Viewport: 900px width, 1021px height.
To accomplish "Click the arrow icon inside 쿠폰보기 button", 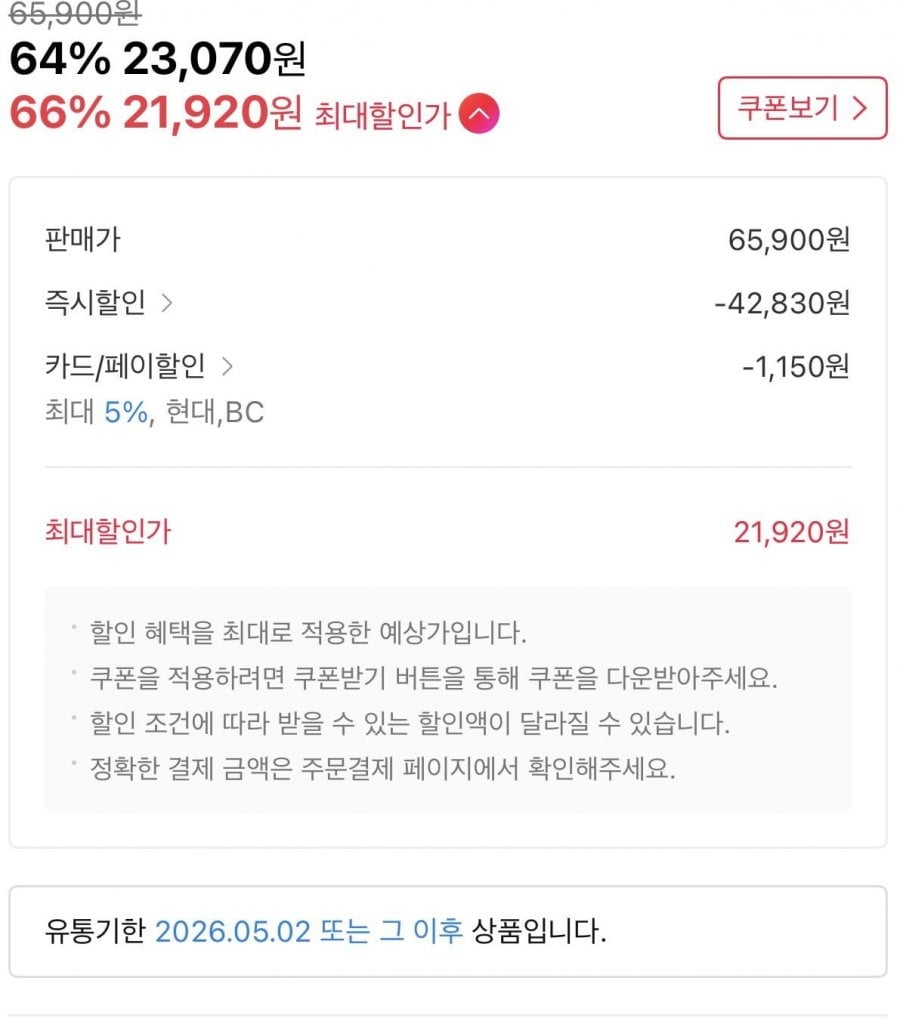I will [858, 108].
